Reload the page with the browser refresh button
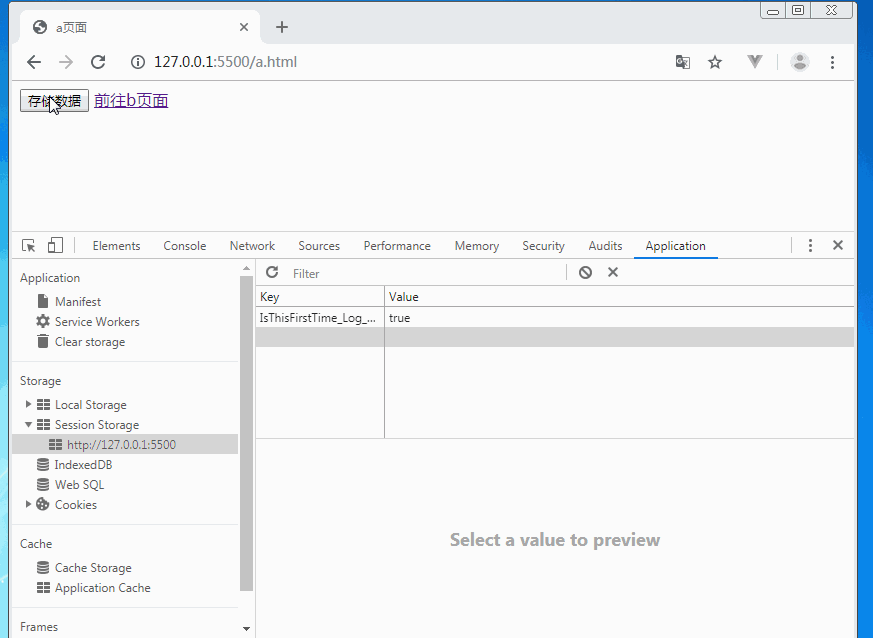This screenshot has height=638, width=873. [98, 62]
